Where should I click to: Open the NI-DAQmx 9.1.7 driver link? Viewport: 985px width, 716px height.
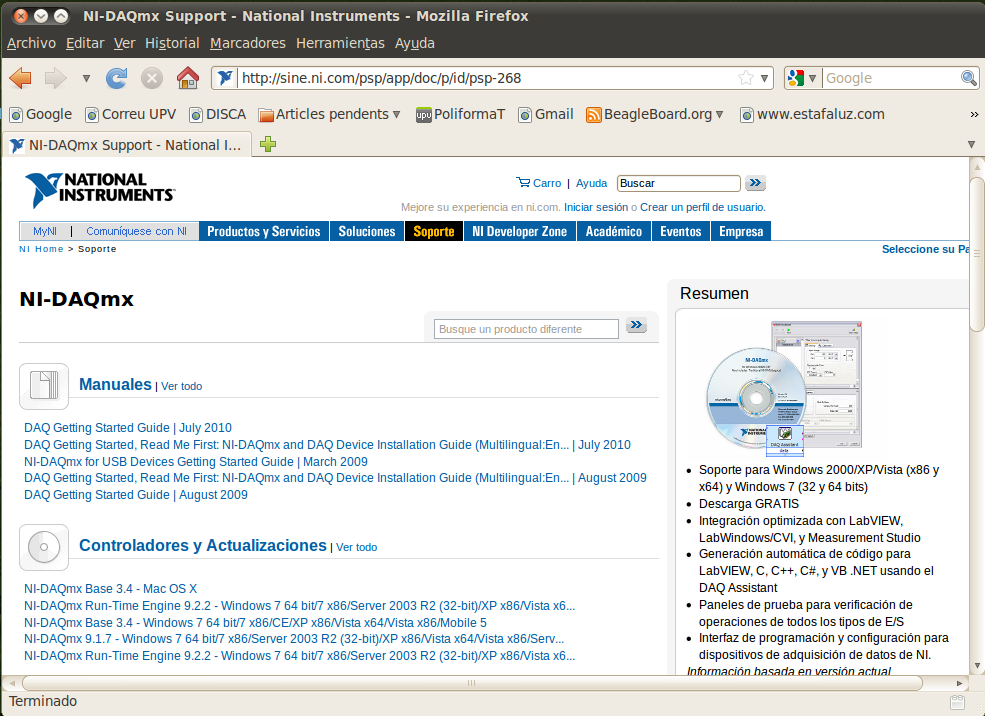pos(294,639)
